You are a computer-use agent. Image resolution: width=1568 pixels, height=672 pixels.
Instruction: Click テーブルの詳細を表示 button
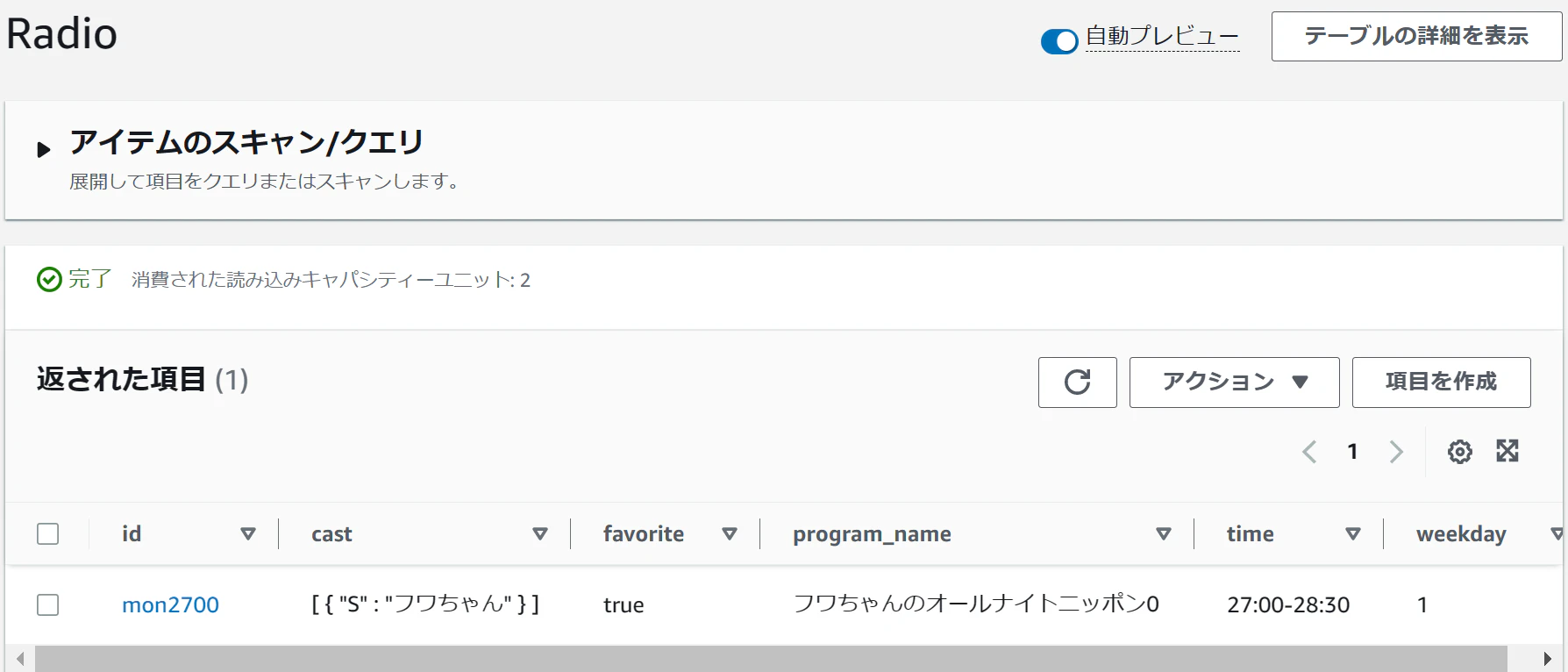(x=1416, y=37)
